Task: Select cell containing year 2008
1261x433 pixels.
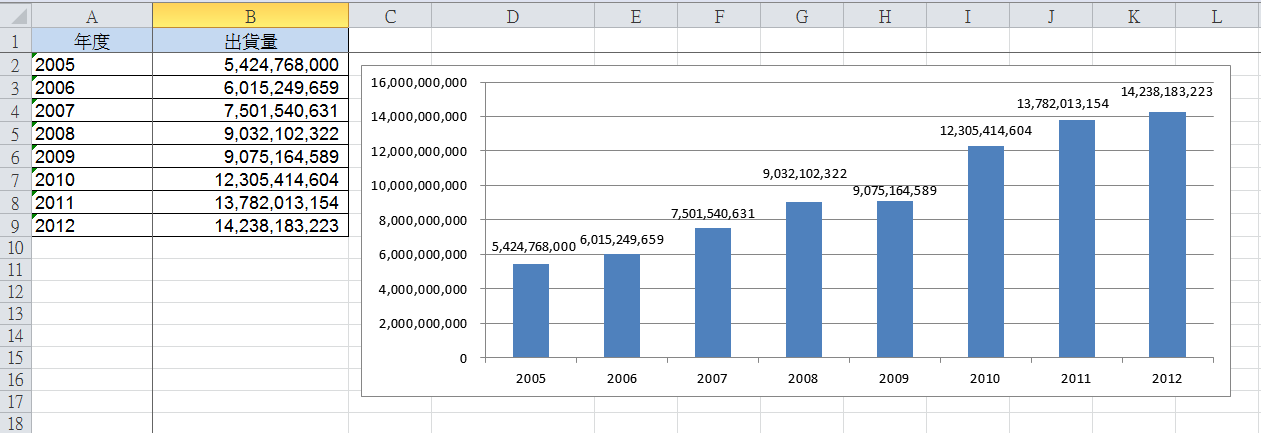Action: [92, 134]
